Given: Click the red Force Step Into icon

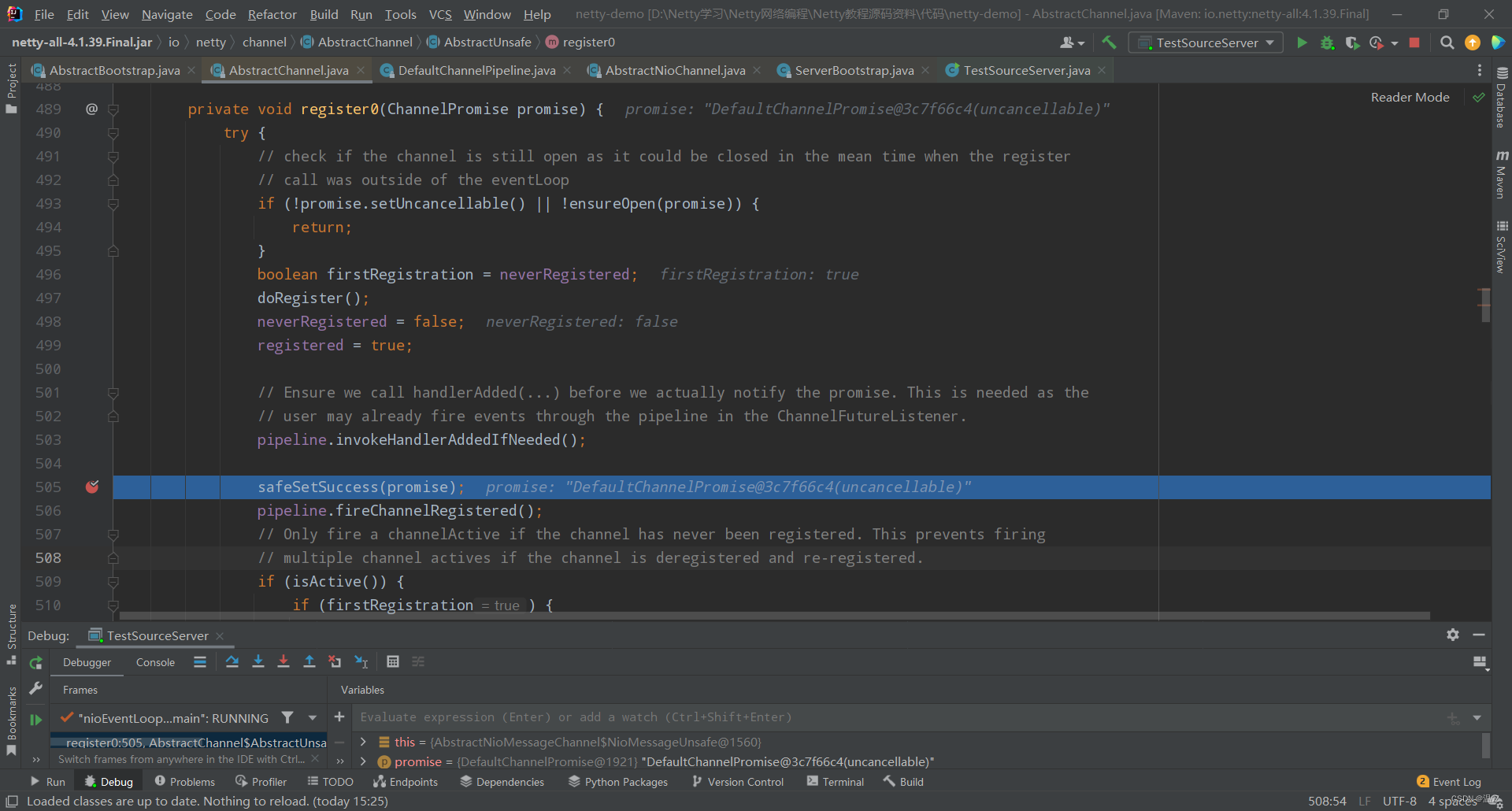Looking at the screenshot, I should pyautogui.click(x=283, y=661).
